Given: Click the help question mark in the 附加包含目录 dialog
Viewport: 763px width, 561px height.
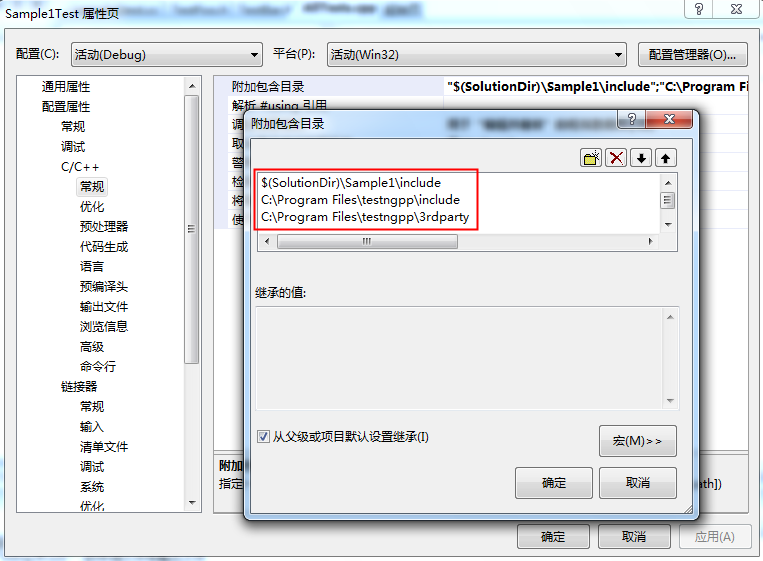Looking at the screenshot, I should click(x=632, y=119).
